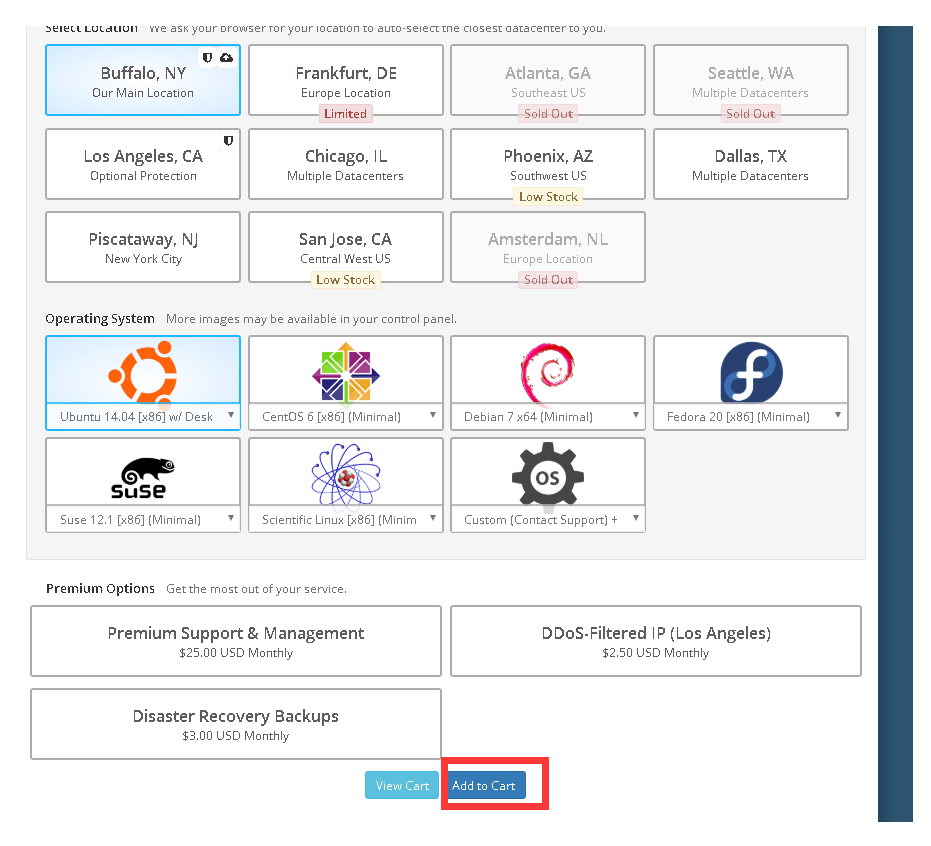
Task: Click the Sold Out badge under Atlanta
Action: point(548,113)
